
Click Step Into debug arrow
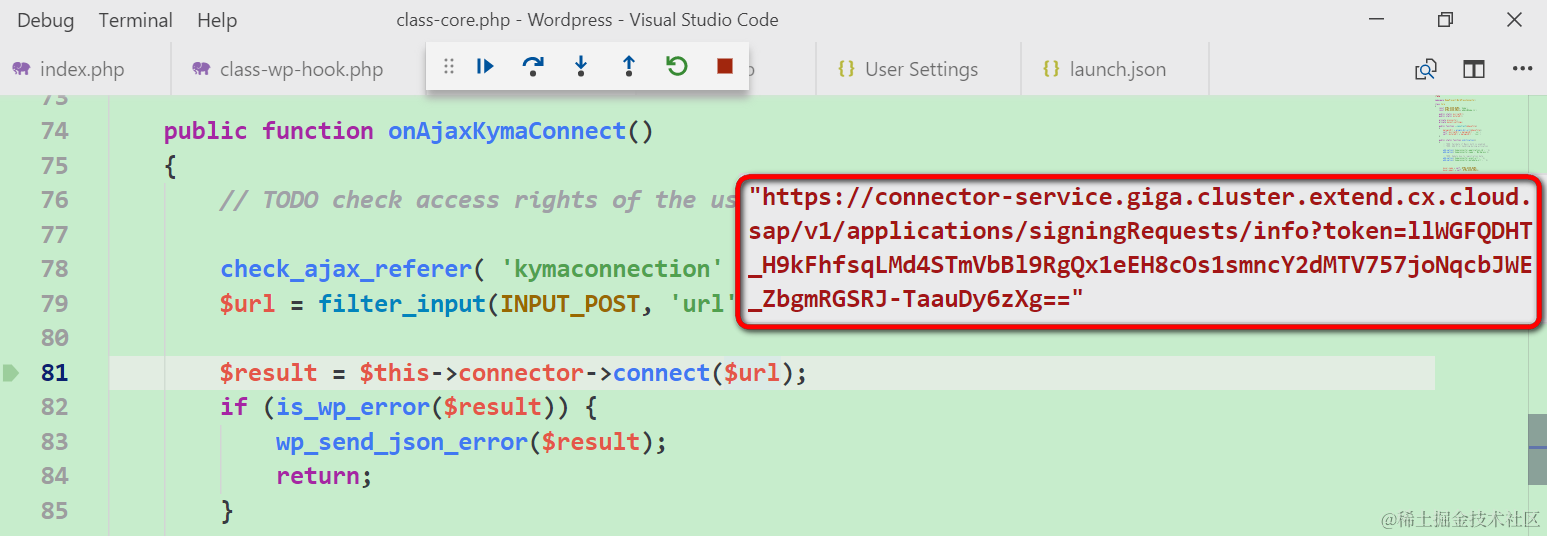[581, 67]
